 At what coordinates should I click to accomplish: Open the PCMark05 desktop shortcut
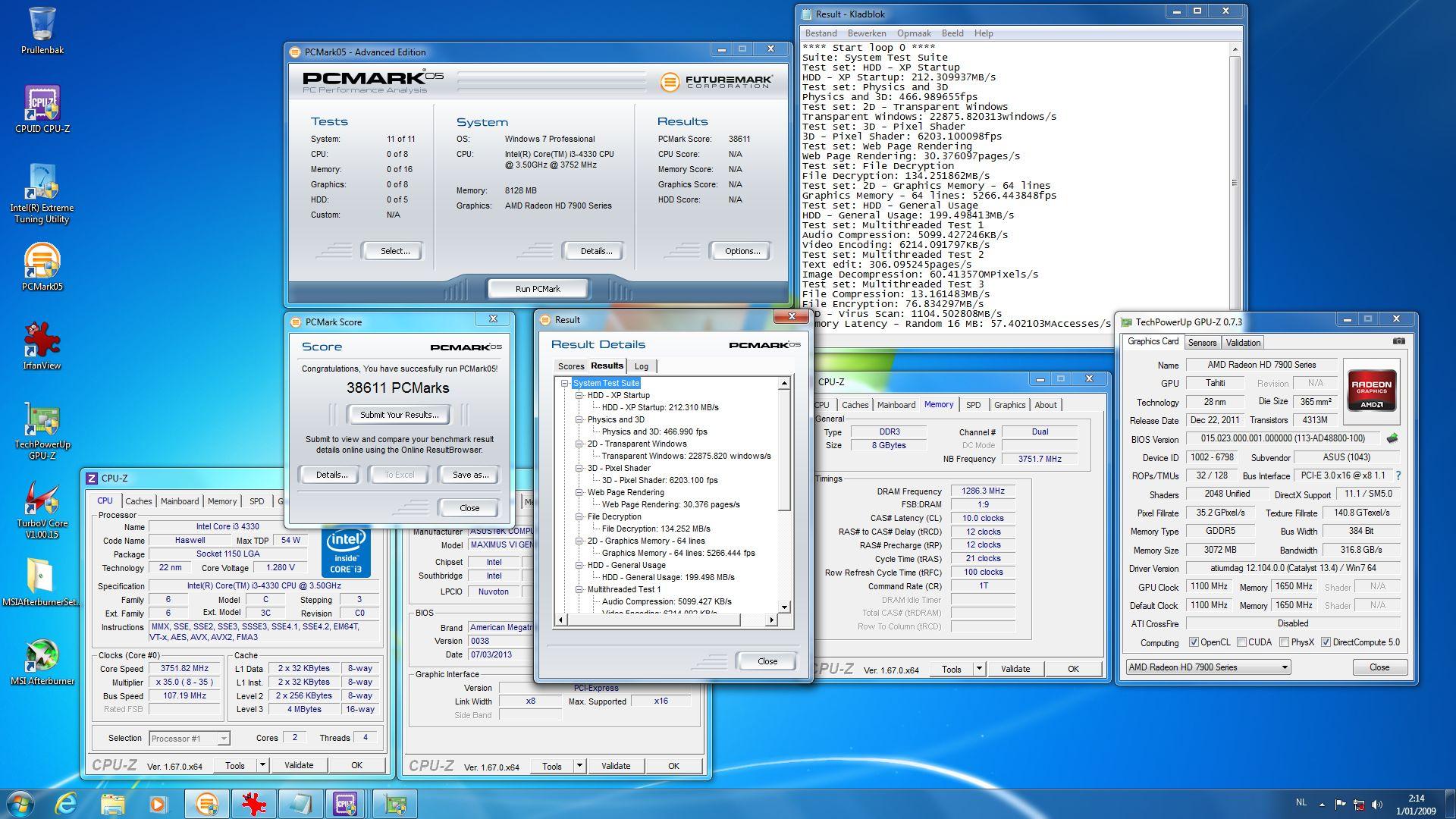point(42,267)
